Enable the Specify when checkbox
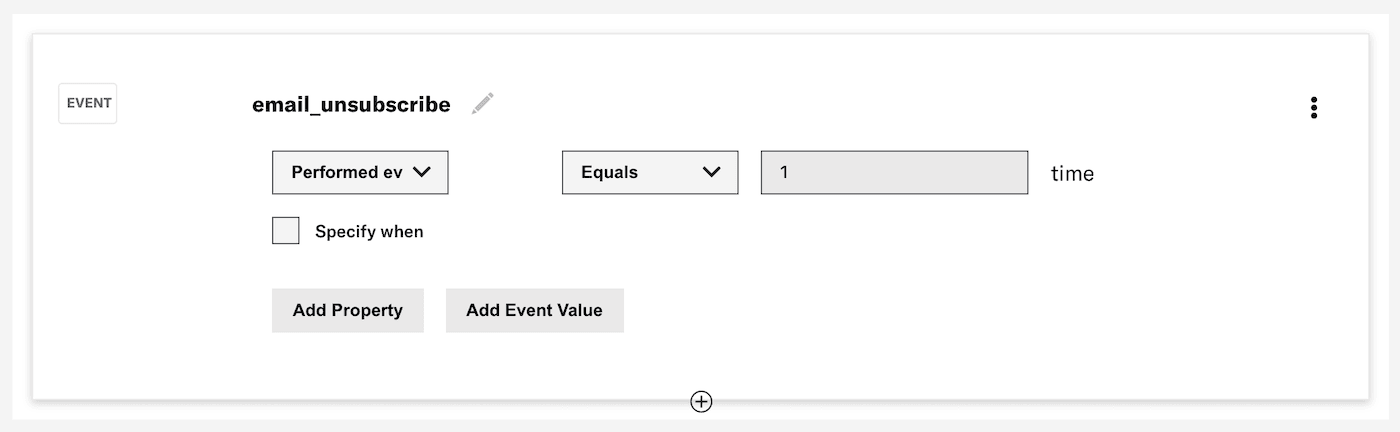This screenshot has height=432, width=1400. tap(286, 231)
